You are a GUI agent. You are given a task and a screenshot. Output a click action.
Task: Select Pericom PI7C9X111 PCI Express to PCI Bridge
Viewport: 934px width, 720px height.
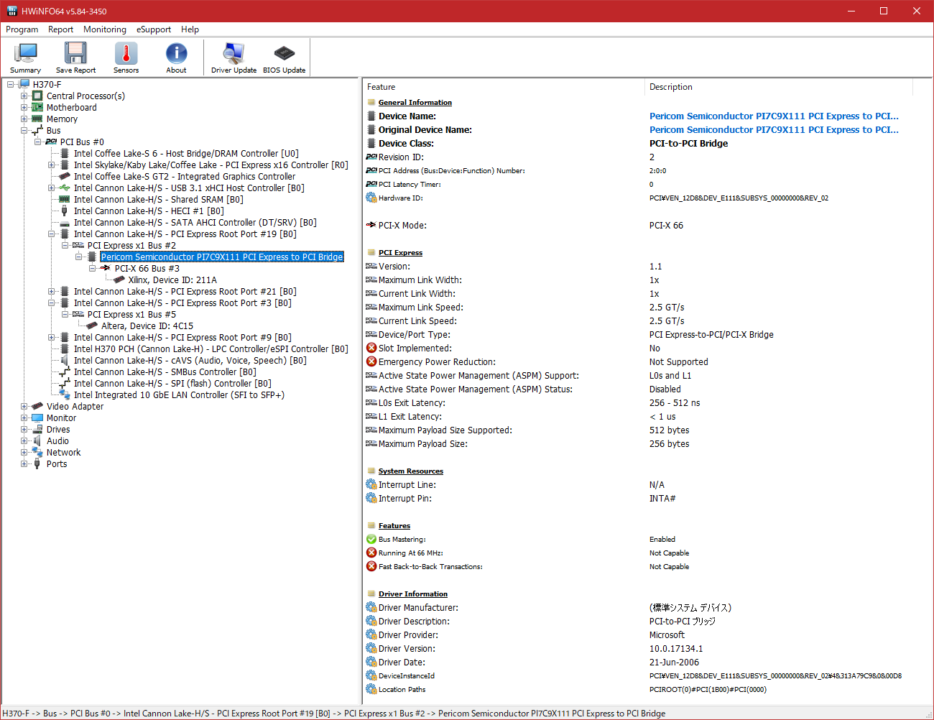222,257
